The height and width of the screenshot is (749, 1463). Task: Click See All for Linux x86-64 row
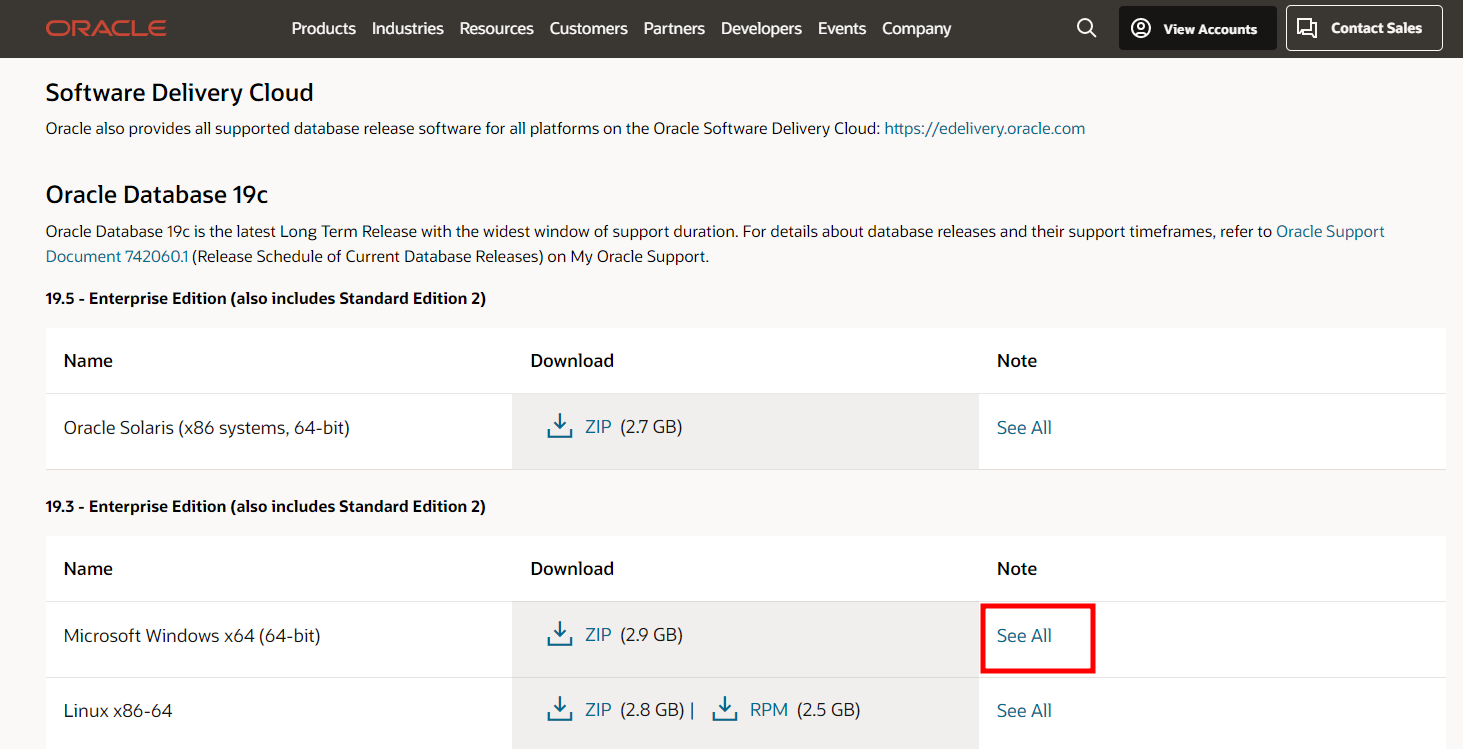(1024, 711)
